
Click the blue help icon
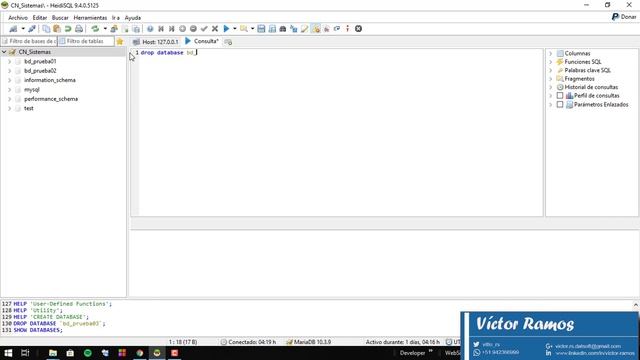pyautogui.click(x=150, y=29)
